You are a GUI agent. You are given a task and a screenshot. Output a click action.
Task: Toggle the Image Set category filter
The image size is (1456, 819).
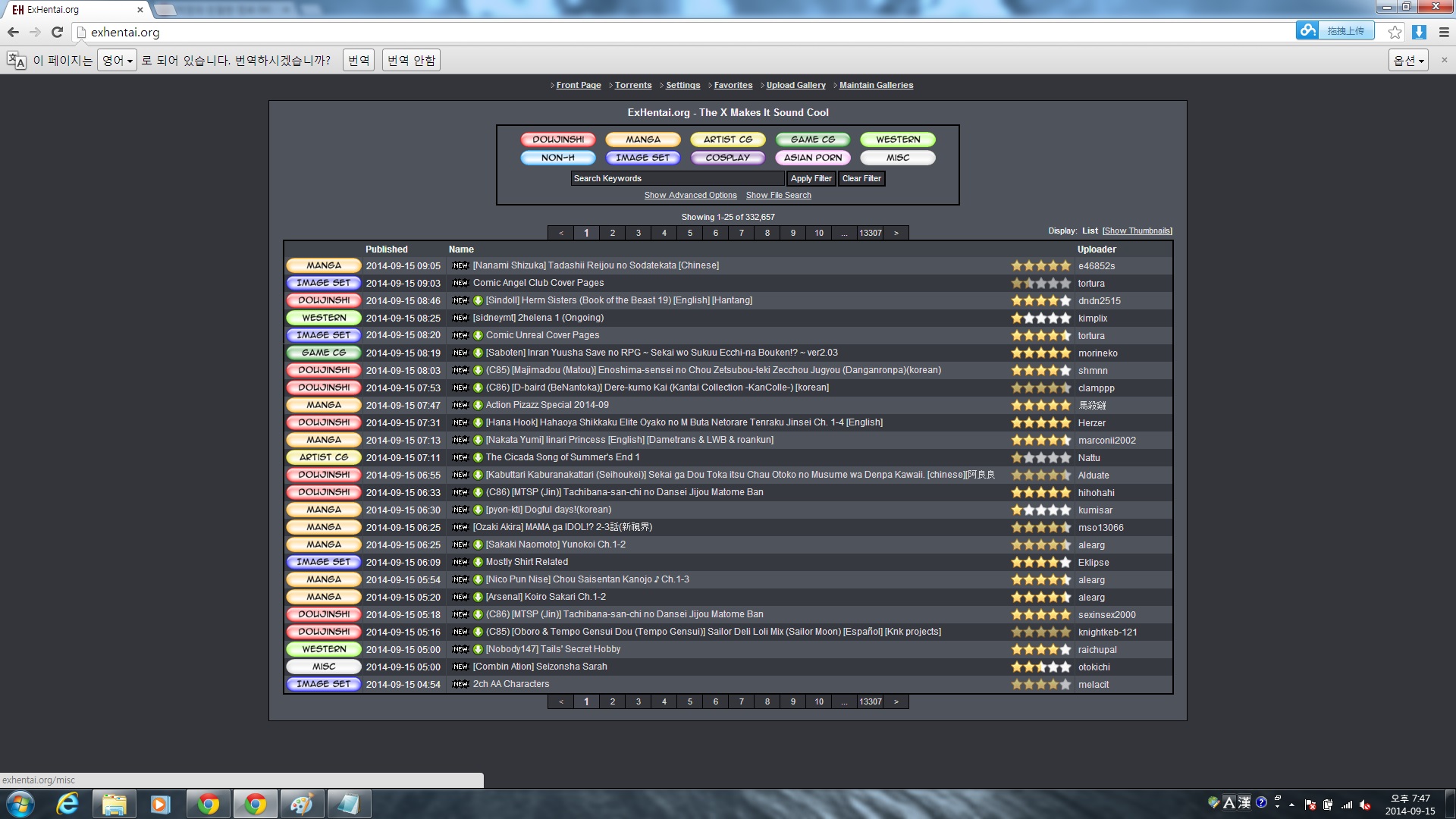tap(643, 158)
